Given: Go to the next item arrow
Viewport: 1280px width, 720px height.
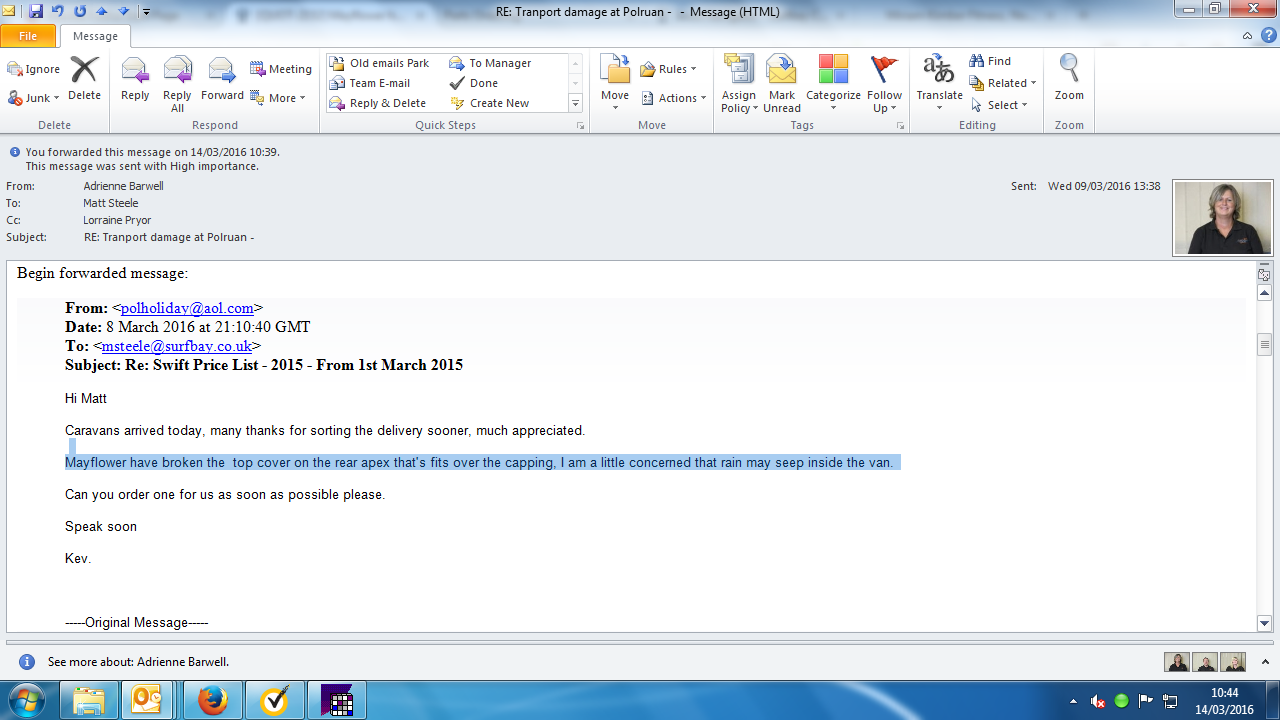Looking at the screenshot, I should click(x=123, y=12).
